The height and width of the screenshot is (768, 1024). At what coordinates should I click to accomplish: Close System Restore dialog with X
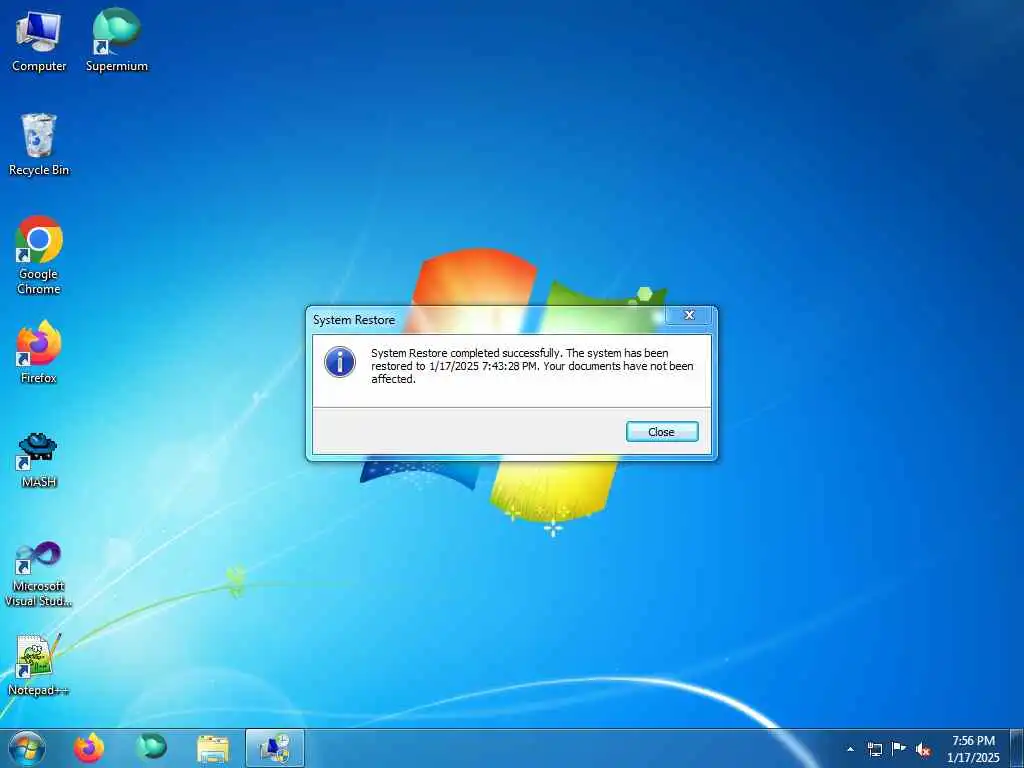coord(689,315)
